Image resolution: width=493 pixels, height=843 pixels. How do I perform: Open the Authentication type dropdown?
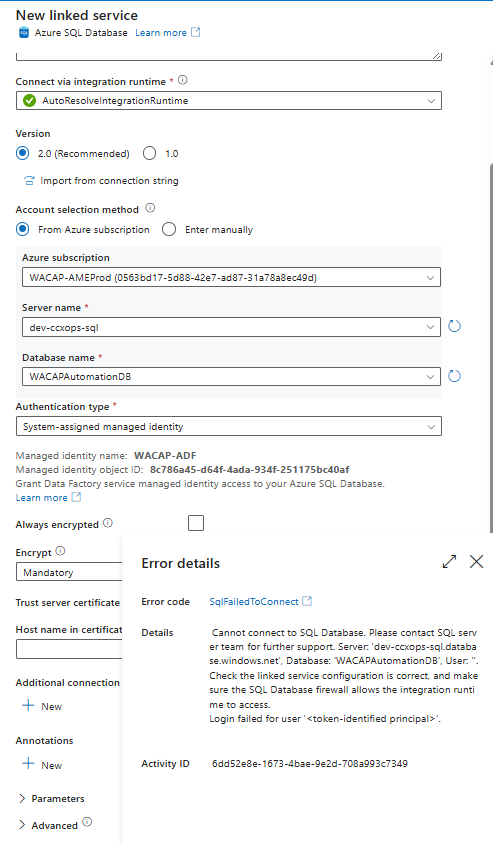pos(229,426)
